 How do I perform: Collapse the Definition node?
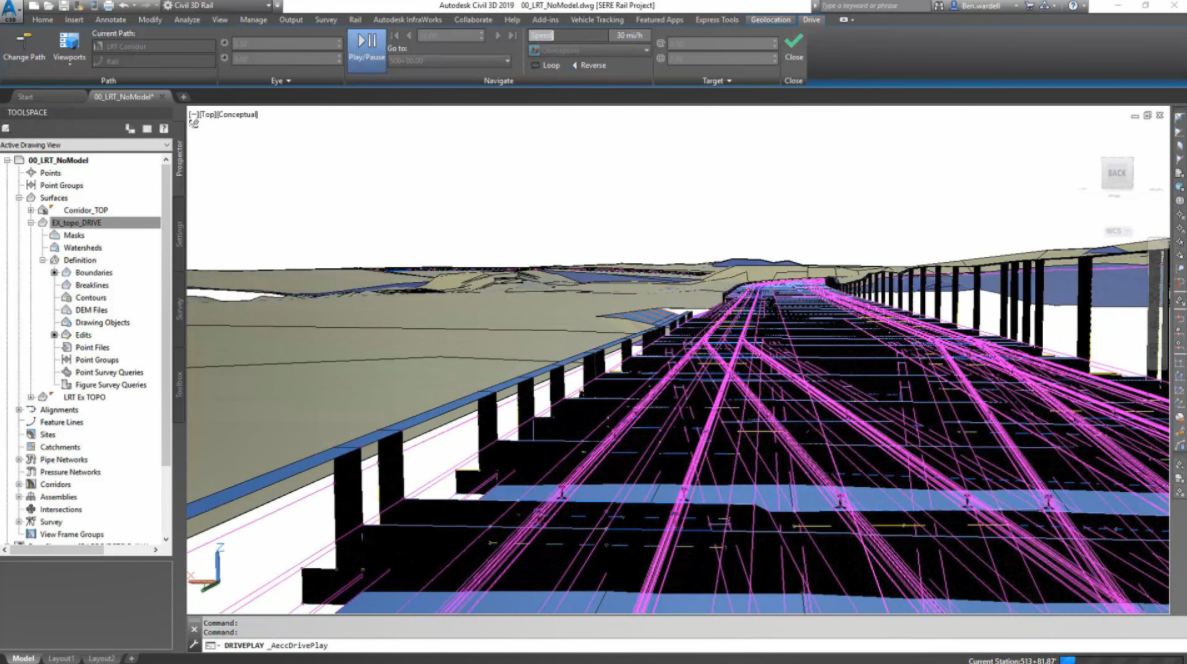[43, 260]
